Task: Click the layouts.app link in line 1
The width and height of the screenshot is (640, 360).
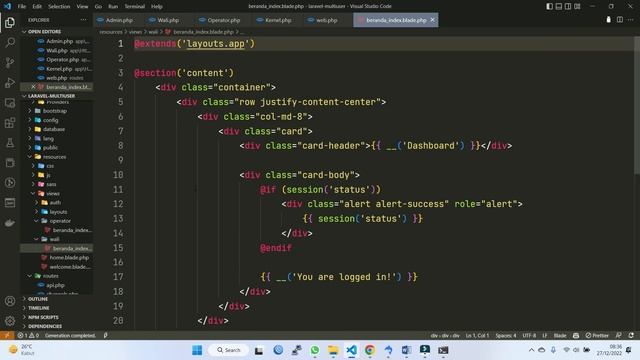Action: 216,44
